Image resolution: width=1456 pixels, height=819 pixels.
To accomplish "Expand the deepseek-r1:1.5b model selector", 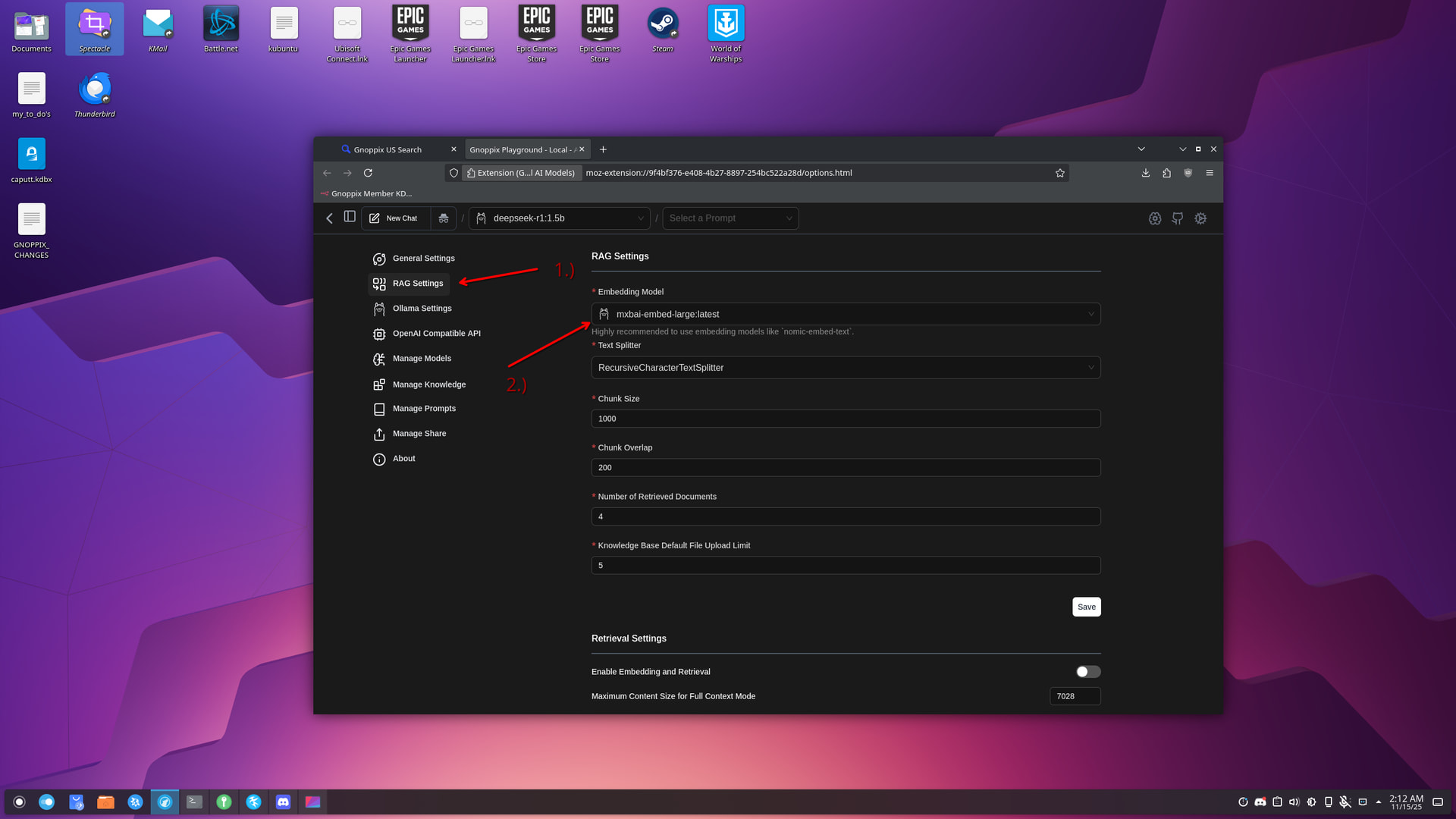I will (560, 218).
